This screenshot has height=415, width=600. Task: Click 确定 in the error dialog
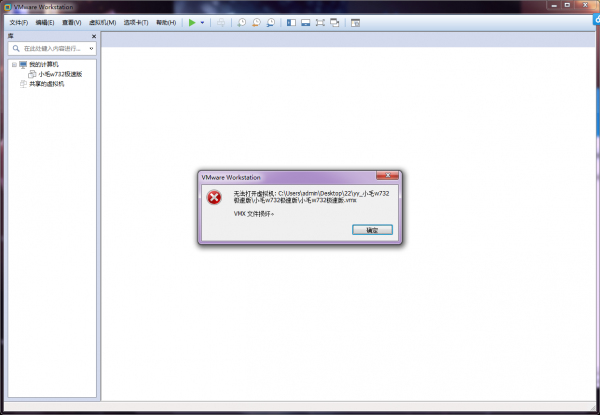pyautogui.click(x=372, y=229)
